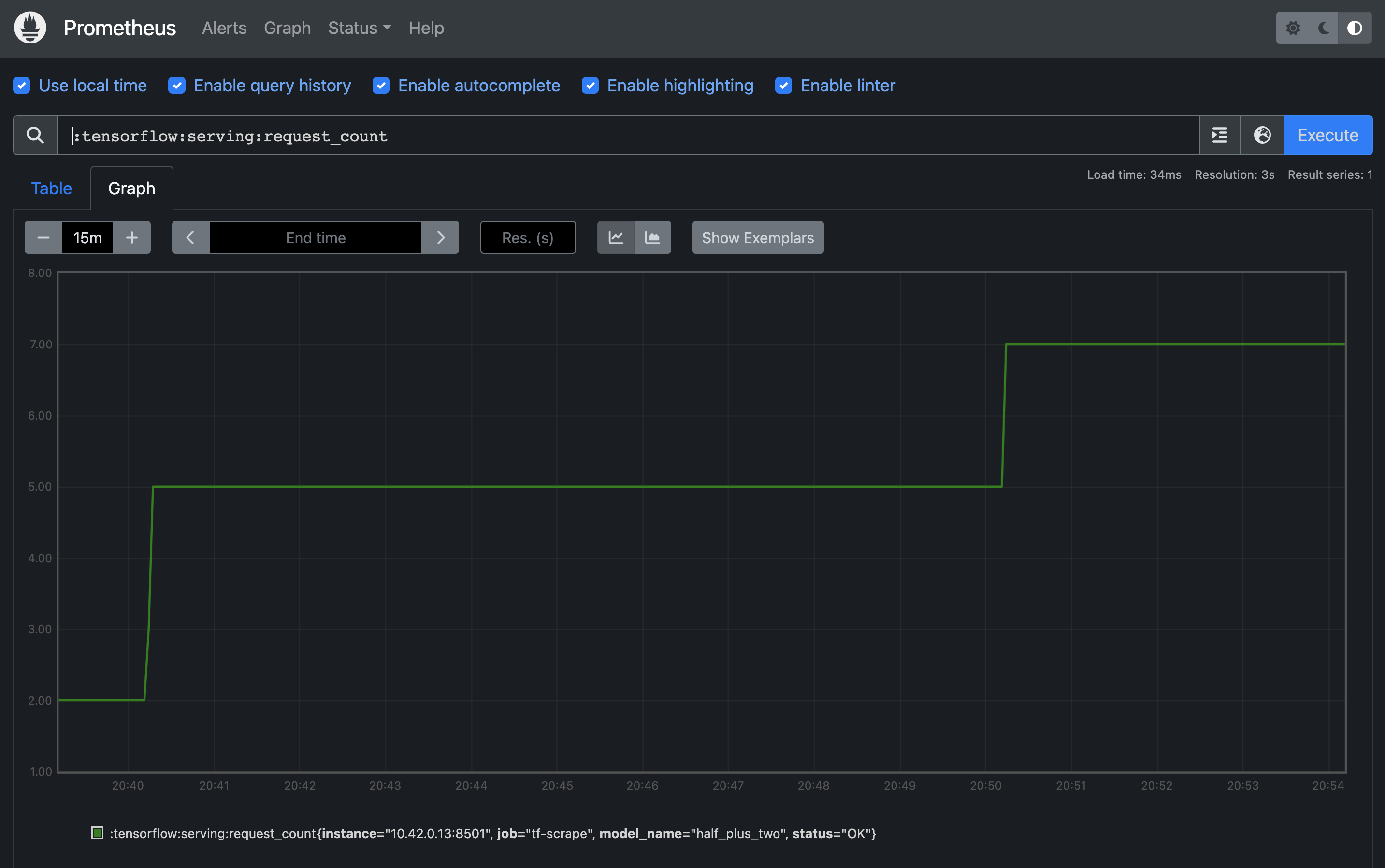Click the Execute button

(x=1328, y=134)
